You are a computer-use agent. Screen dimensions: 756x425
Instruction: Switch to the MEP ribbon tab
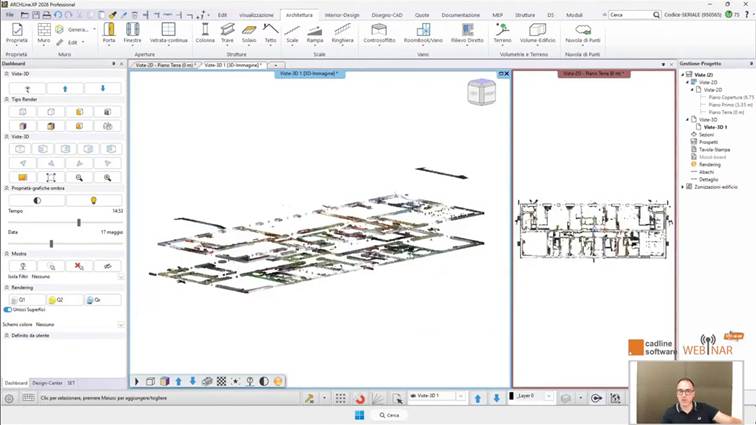pos(498,15)
